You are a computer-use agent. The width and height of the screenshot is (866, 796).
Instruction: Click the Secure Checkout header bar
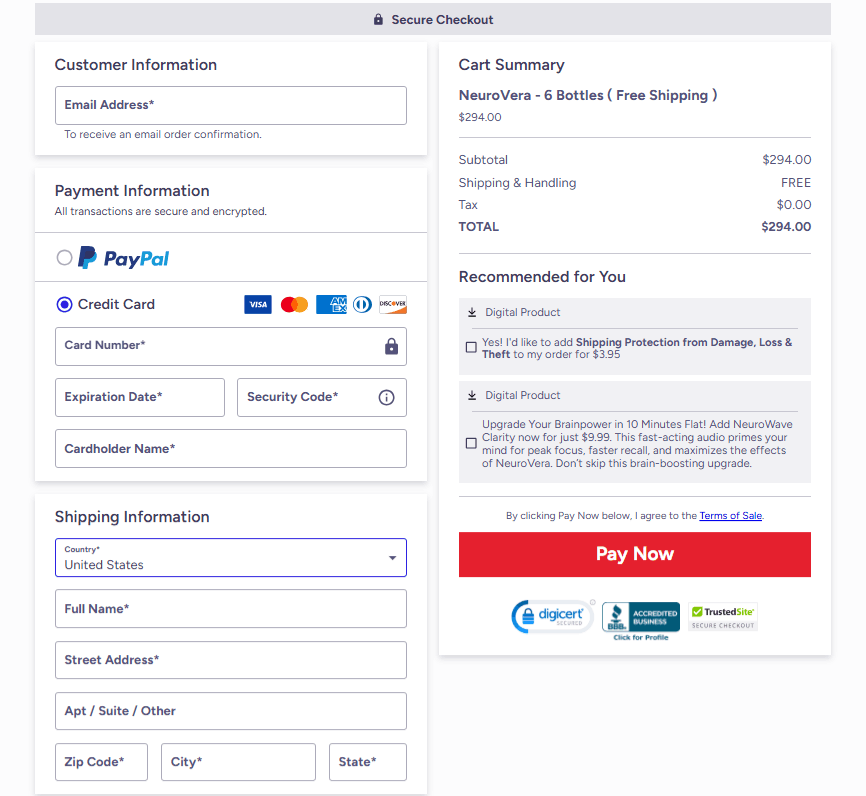[433, 19]
